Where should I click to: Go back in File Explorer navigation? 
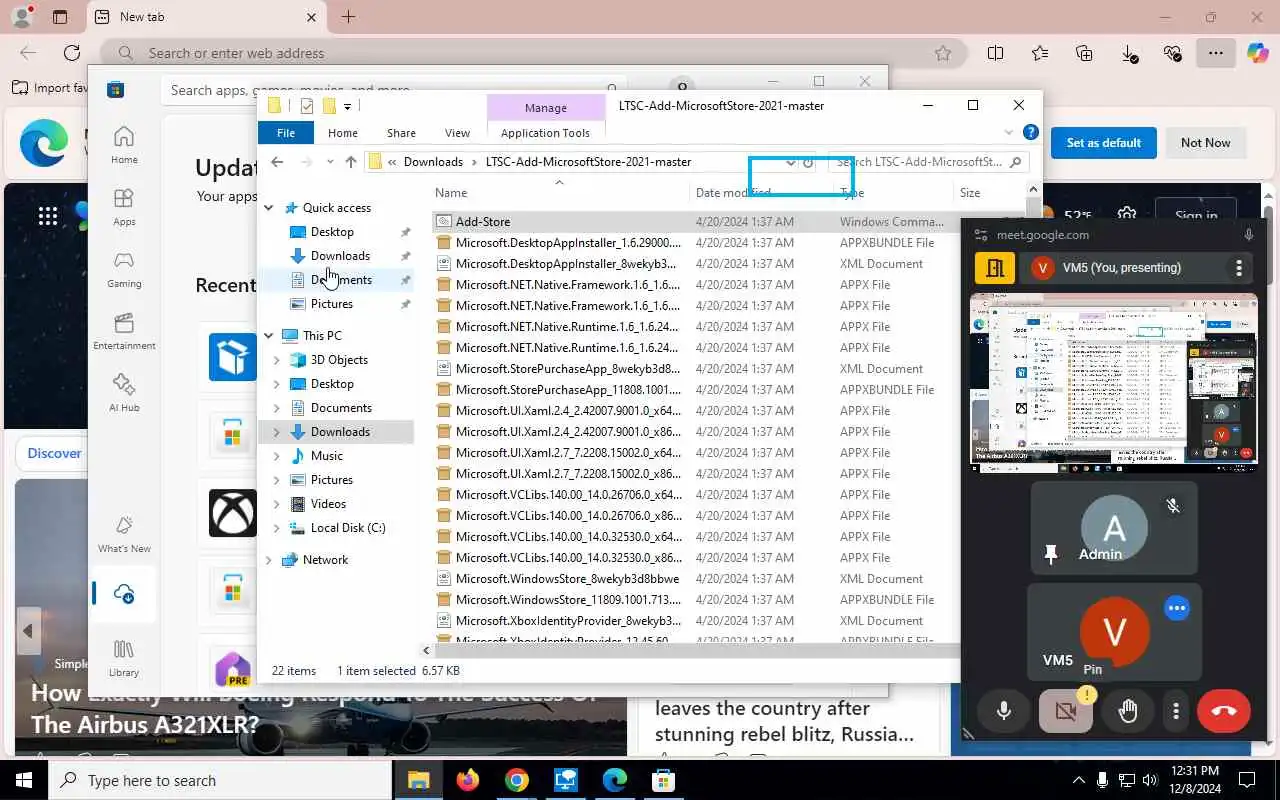pos(277,162)
